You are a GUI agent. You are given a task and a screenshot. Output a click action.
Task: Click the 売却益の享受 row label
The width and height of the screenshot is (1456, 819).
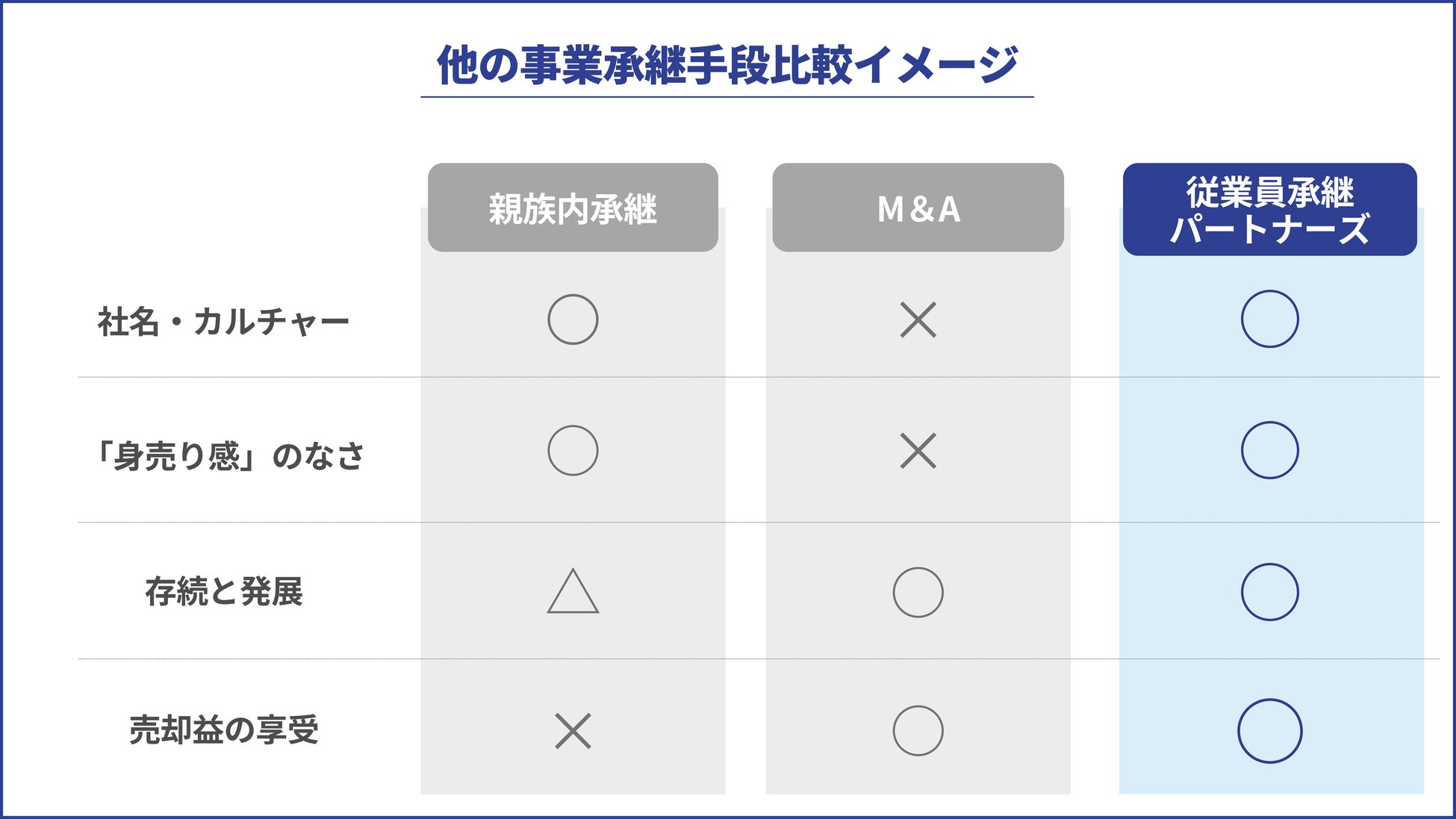224,730
